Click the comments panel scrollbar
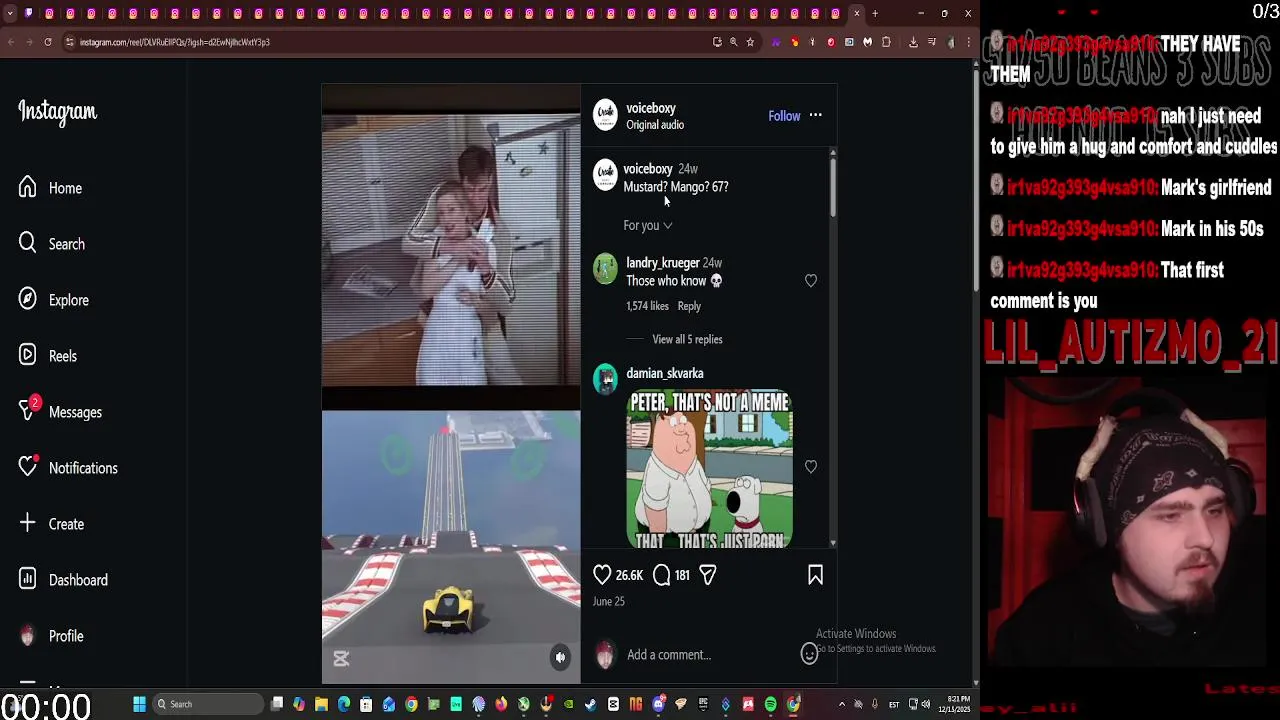This screenshot has width=1280, height=720. coord(832,186)
